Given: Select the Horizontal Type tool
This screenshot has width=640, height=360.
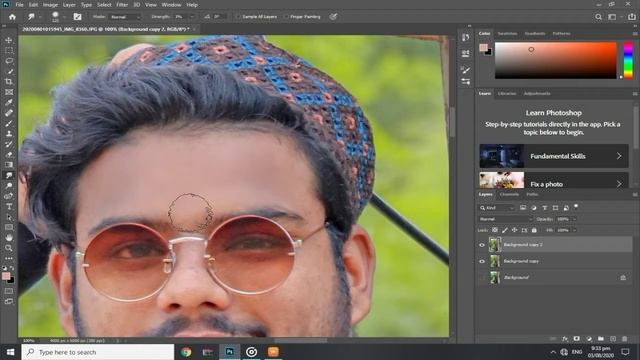Looking at the screenshot, I should point(9,207).
